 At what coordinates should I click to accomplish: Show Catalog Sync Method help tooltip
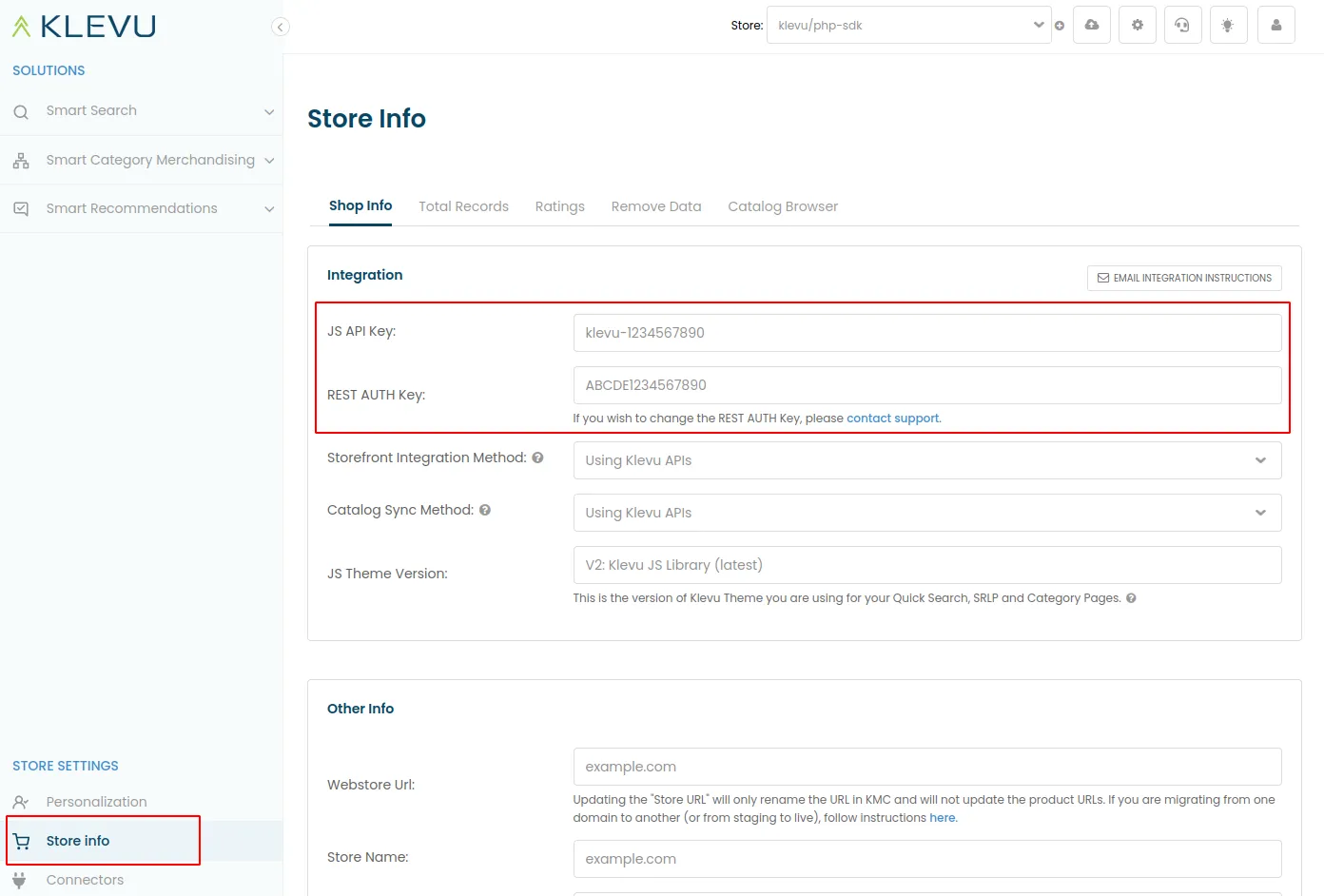(x=485, y=510)
